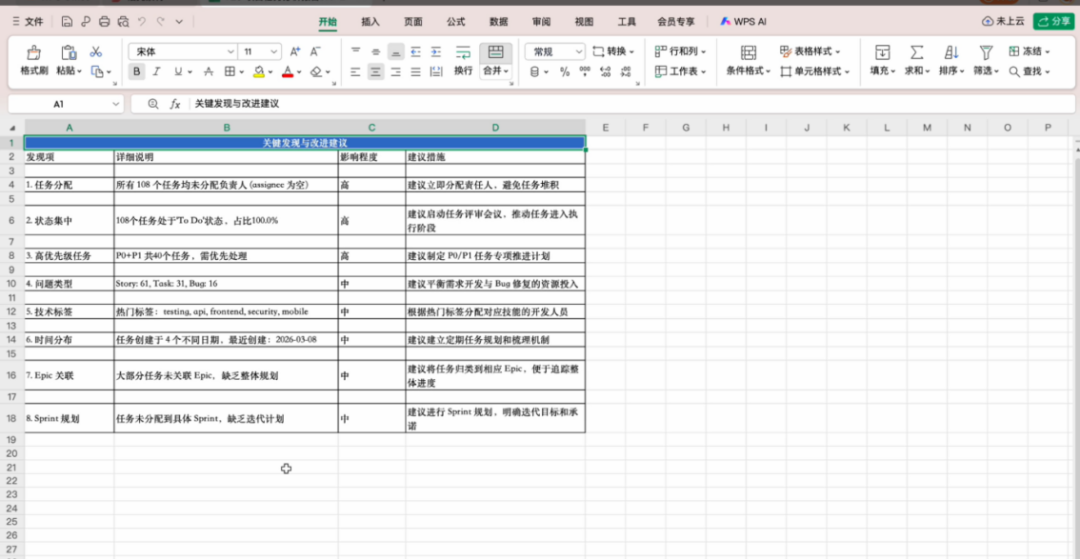Click the WPS AI button
This screenshot has height=560, width=1080.
coord(743,22)
